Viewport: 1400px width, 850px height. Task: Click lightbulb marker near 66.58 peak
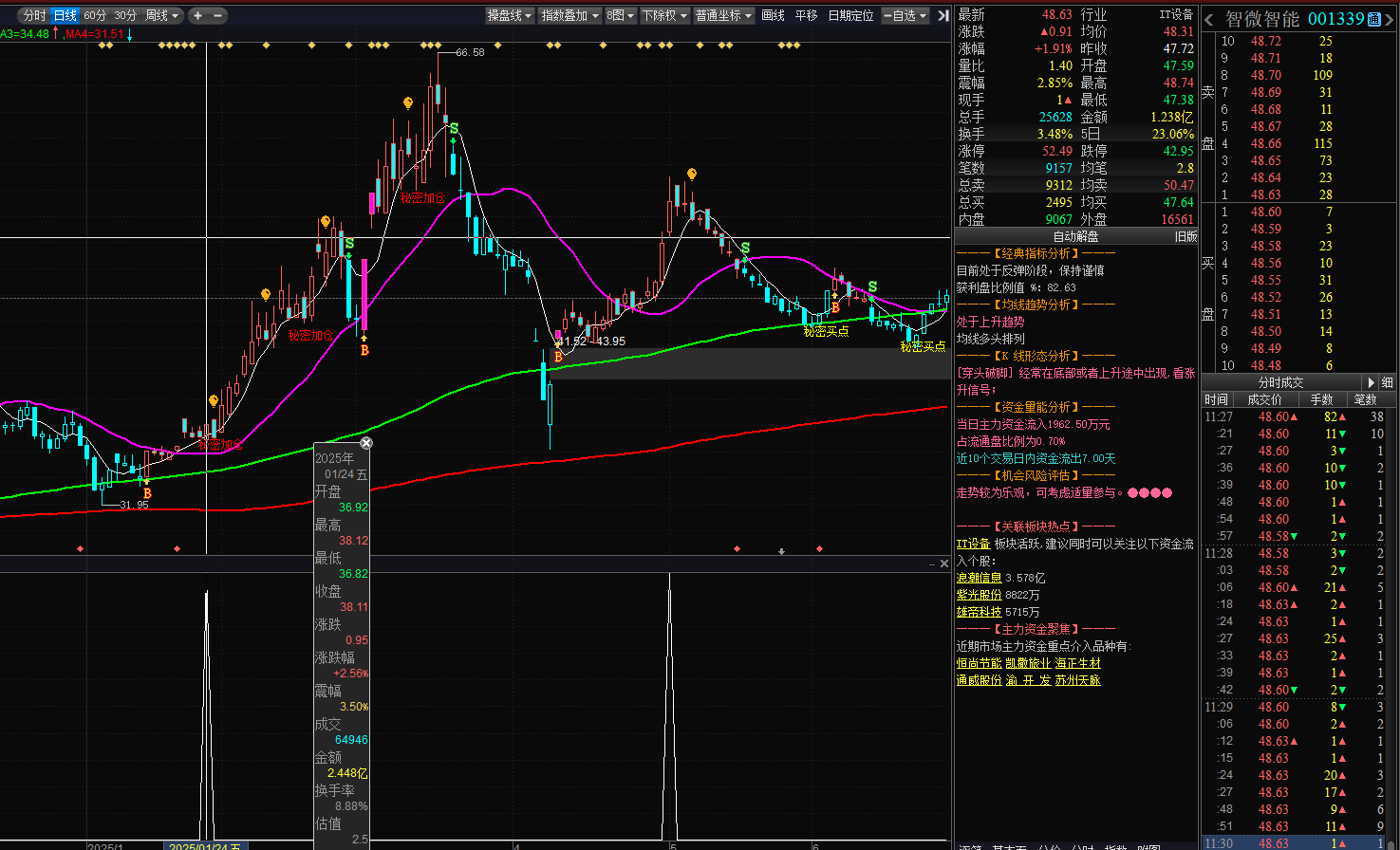pos(408,102)
